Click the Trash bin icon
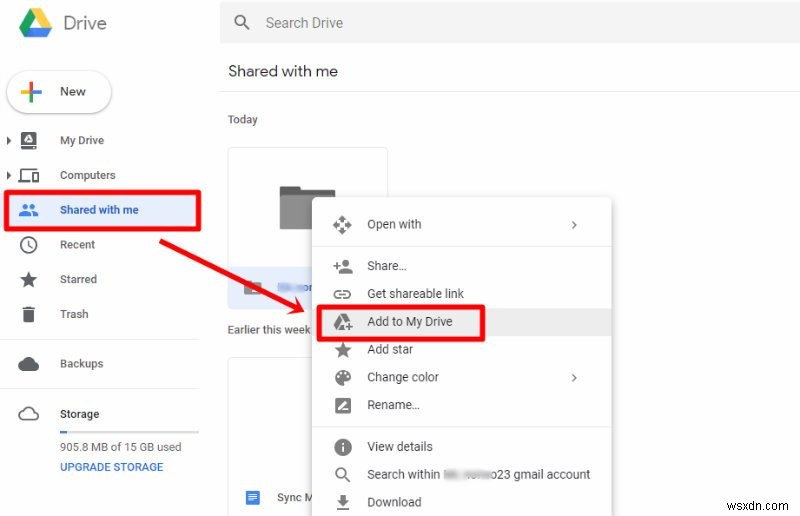This screenshot has width=800, height=516. 29,314
